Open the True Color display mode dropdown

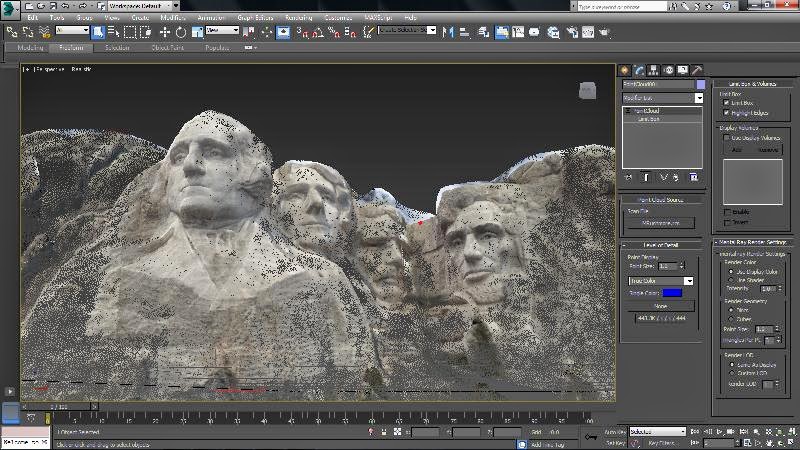click(661, 281)
